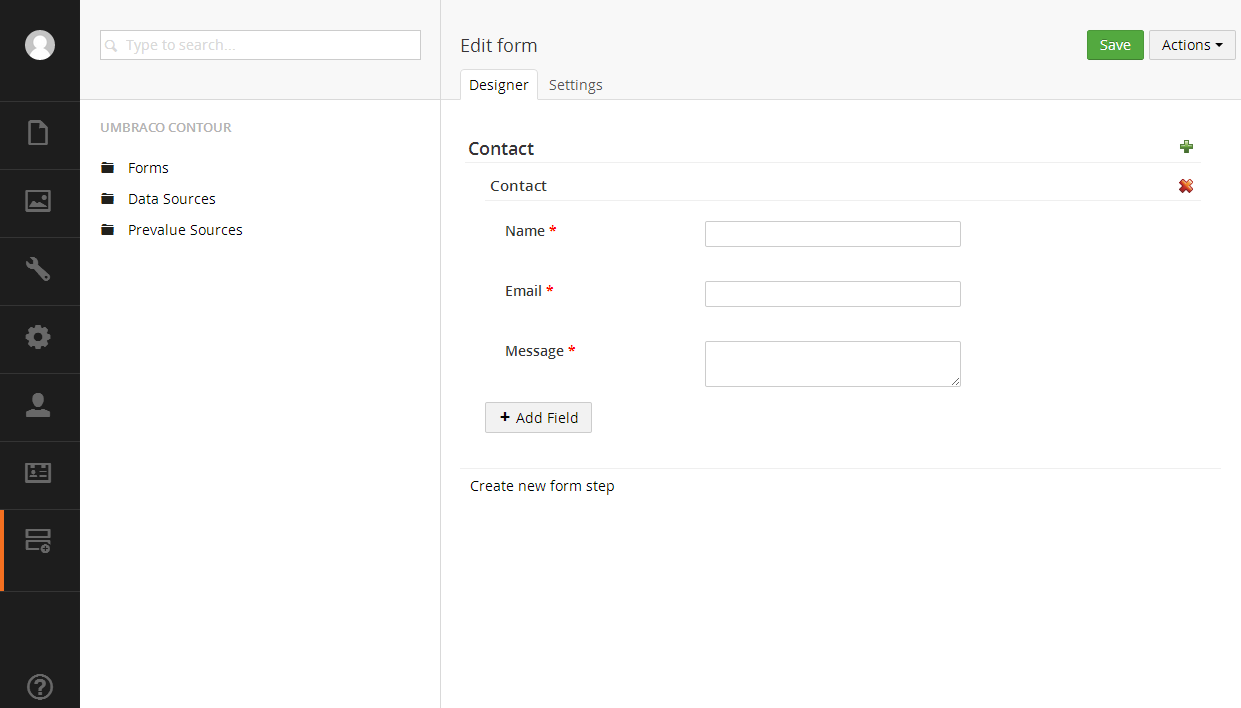This screenshot has width=1241, height=708.
Task: Expand the Forms folder
Action: click(x=148, y=168)
